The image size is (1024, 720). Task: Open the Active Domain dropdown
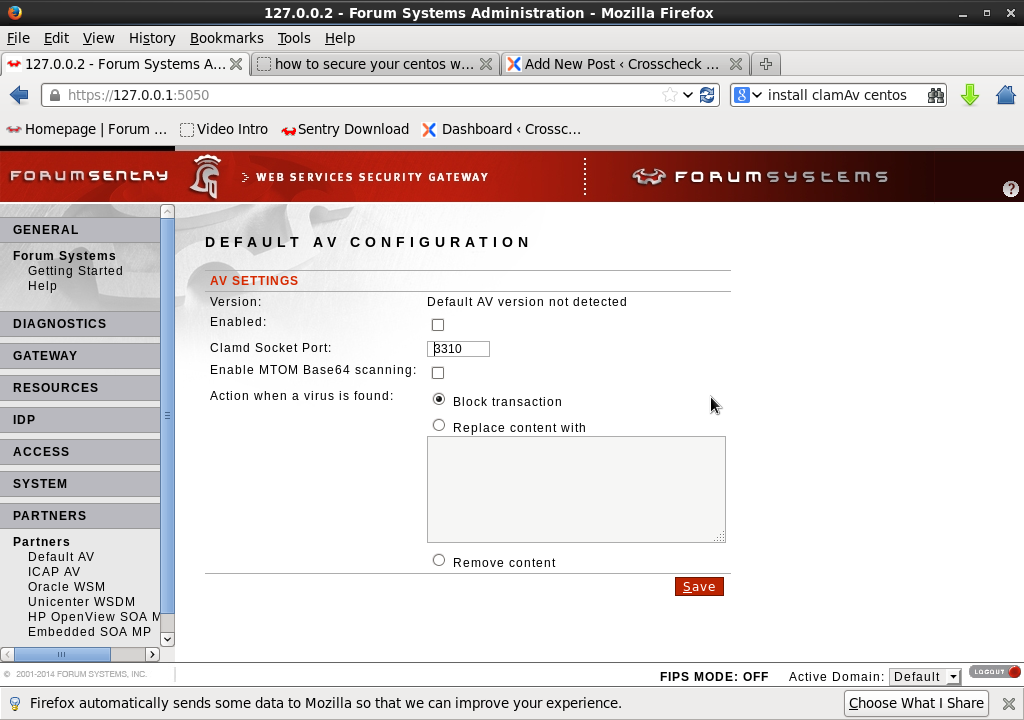[x=925, y=677]
